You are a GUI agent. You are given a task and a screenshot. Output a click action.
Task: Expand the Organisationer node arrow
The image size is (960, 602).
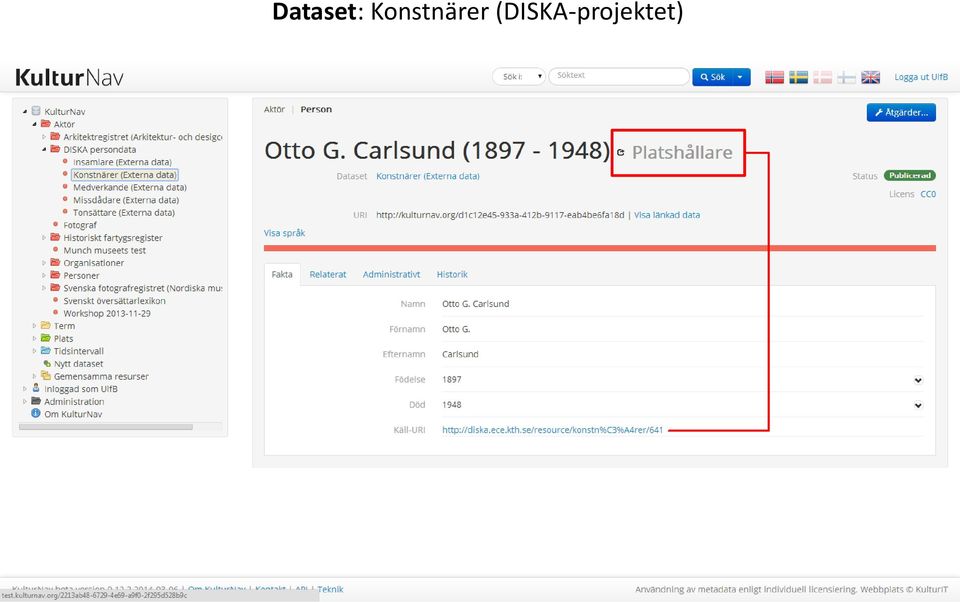[44, 263]
